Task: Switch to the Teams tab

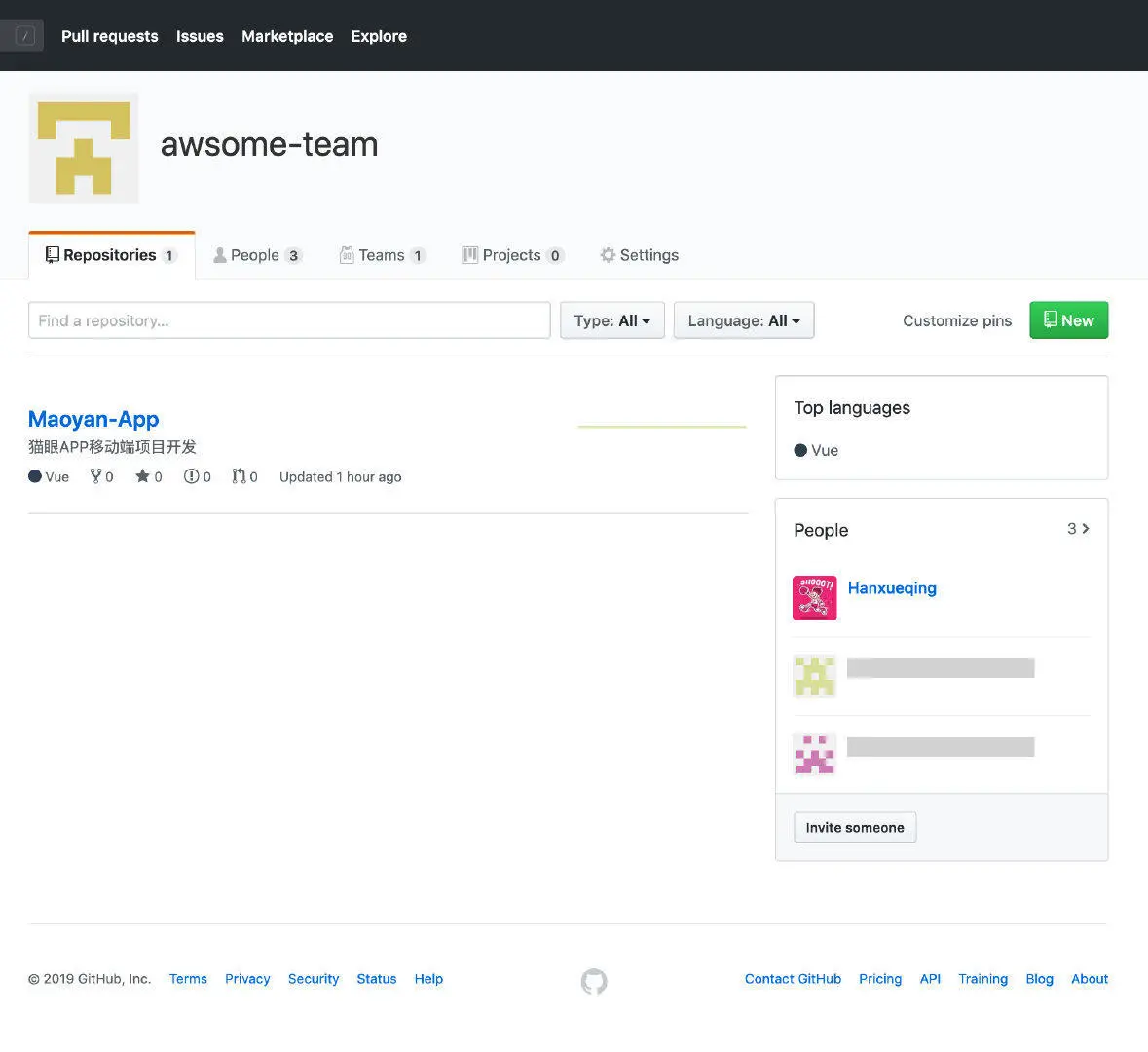Action: point(383,255)
